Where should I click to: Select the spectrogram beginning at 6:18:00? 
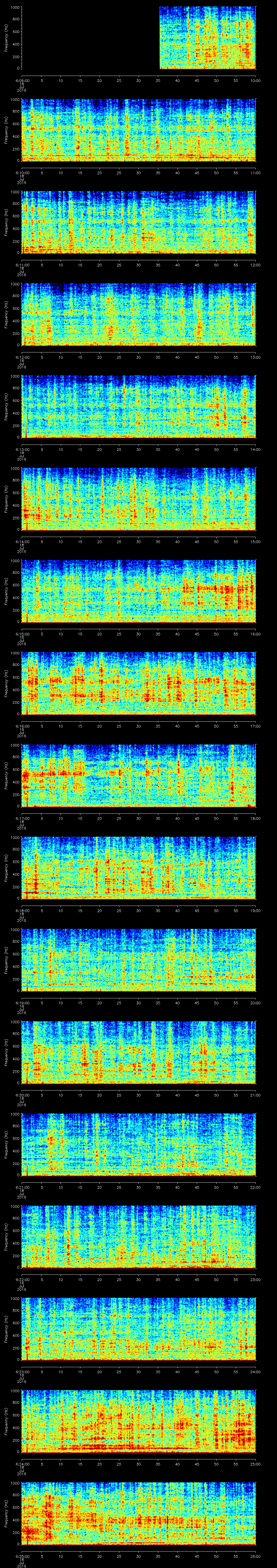(x=139, y=868)
